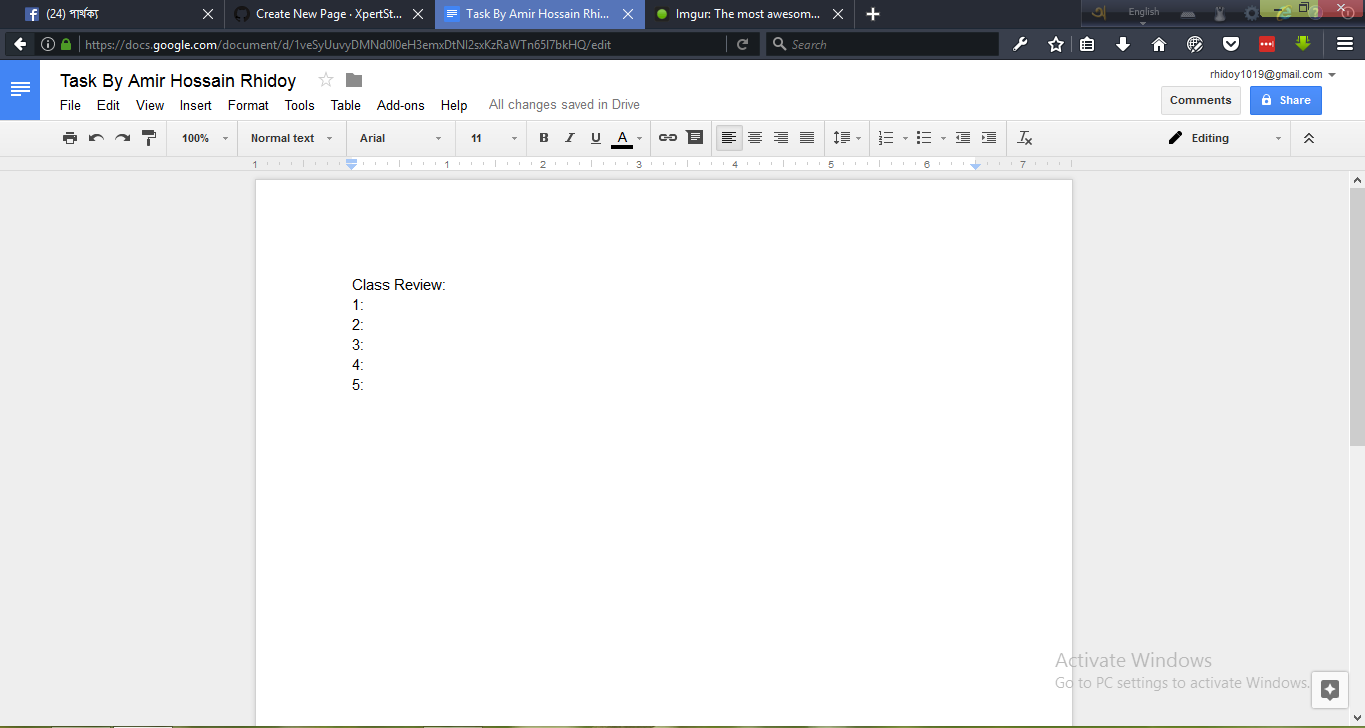The width and height of the screenshot is (1365, 728).
Task: Hide the menus with the double chevron
Action: (1309, 138)
